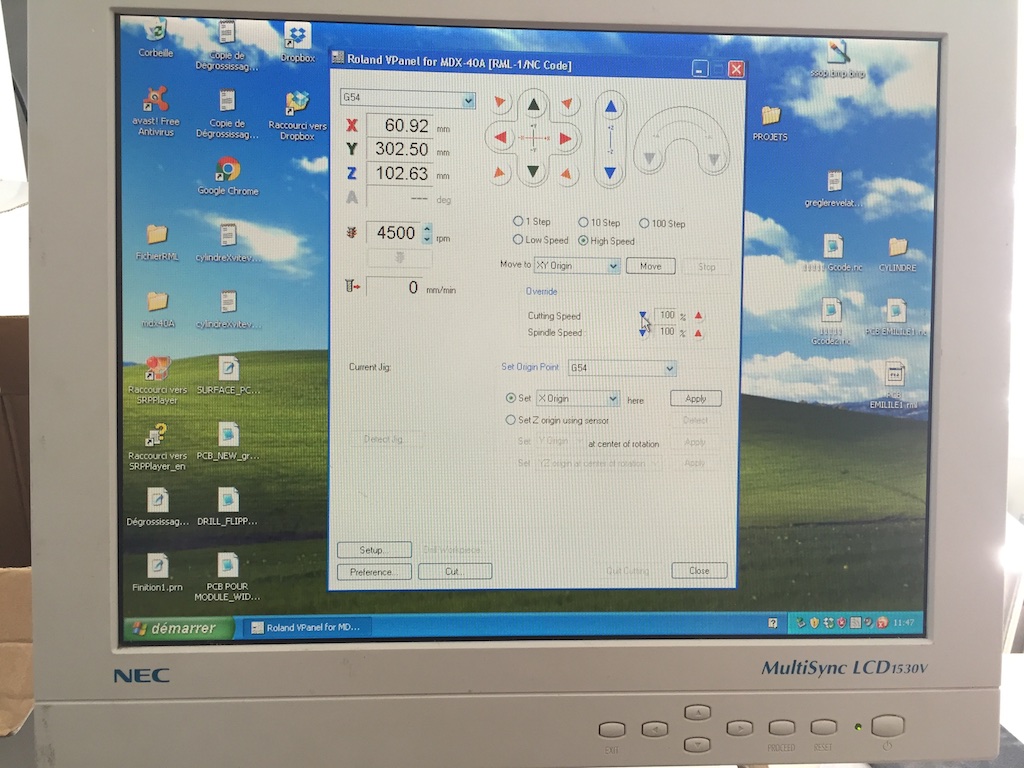Screen dimensions: 1024x768
Task: Jog diagonally with the down-right orange arrow
Action: click(x=566, y=174)
